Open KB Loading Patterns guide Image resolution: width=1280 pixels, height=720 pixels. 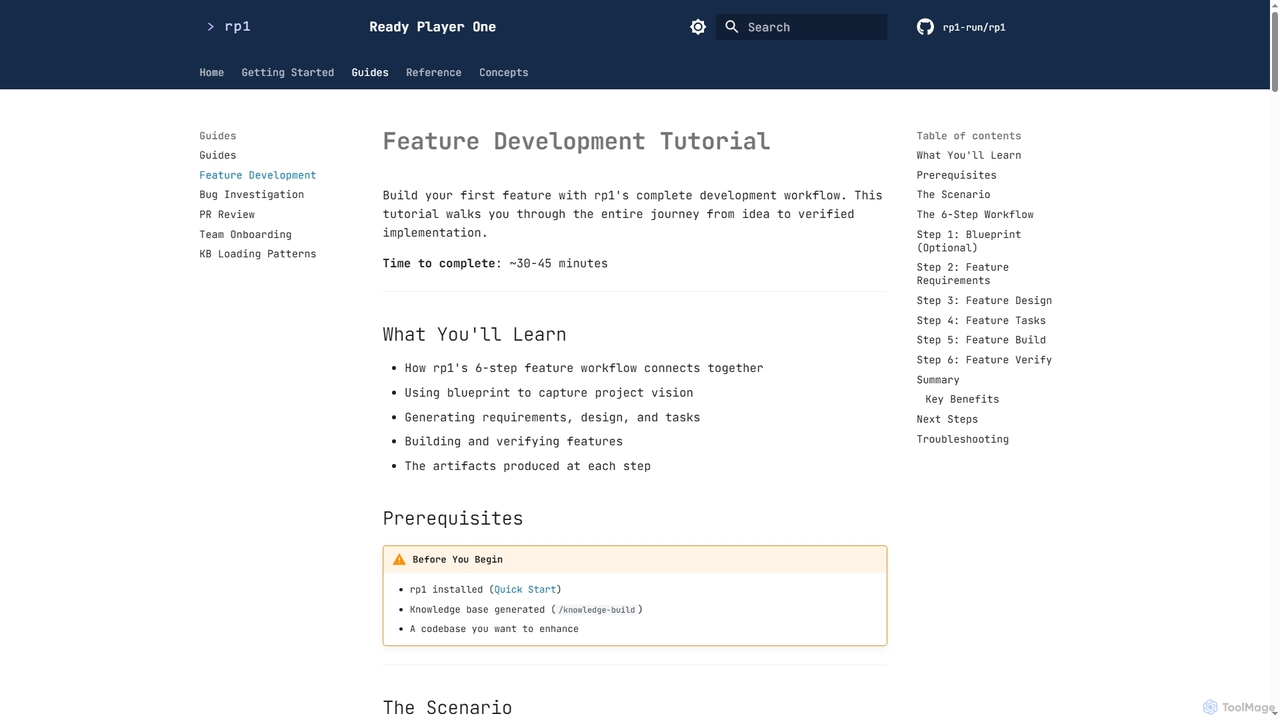click(258, 254)
